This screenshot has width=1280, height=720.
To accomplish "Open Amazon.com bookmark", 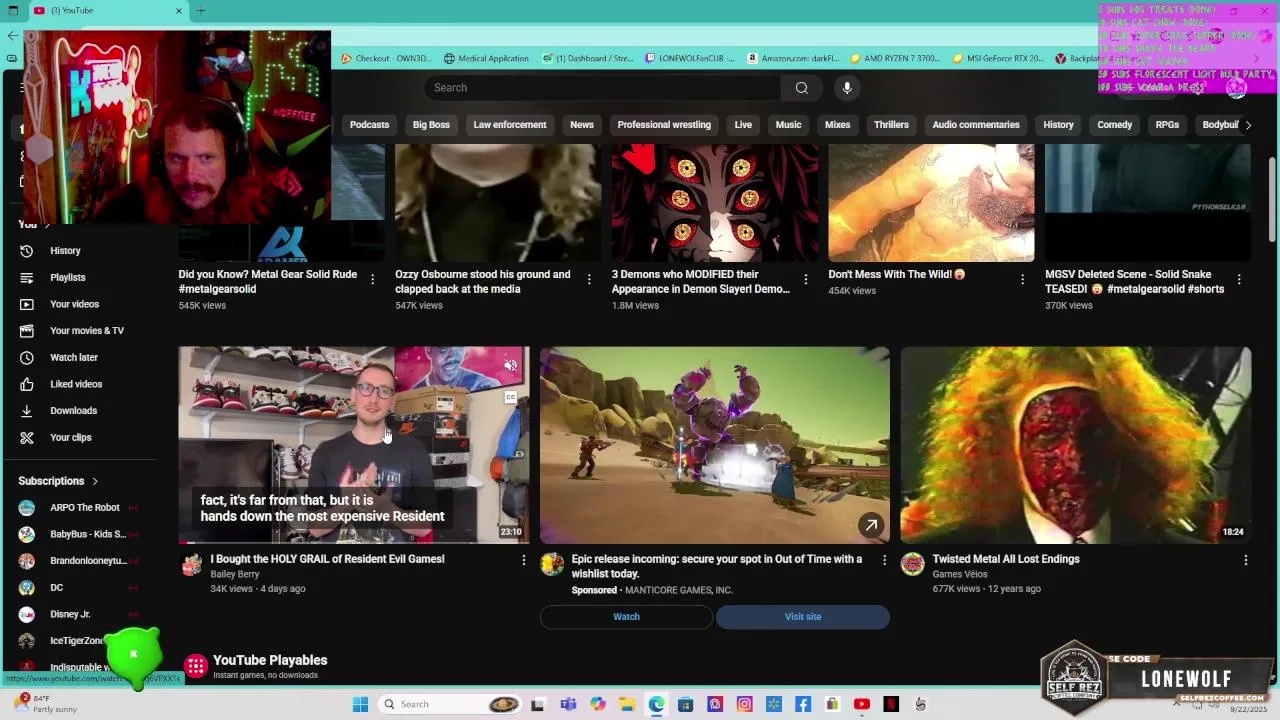I will pyautogui.click(x=792, y=58).
